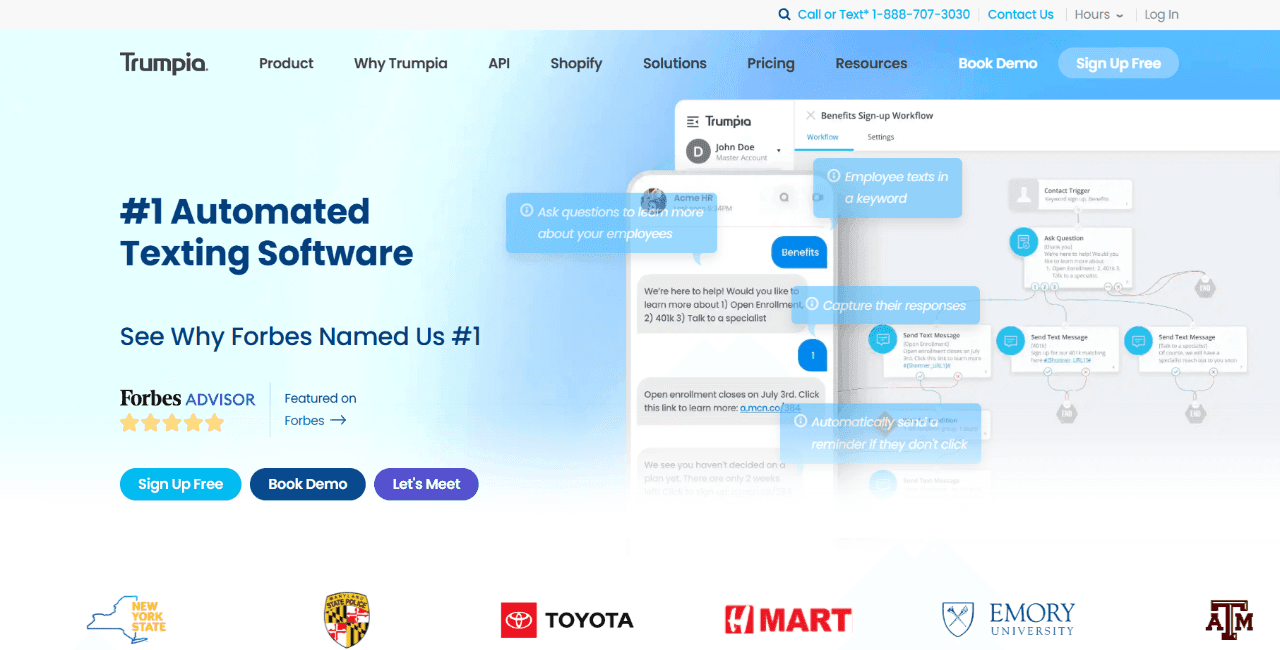The image size is (1280, 650).
Task: Click hamburger menu icon beside Trumpia in mockup
Action: pyautogui.click(x=692, y=121)
